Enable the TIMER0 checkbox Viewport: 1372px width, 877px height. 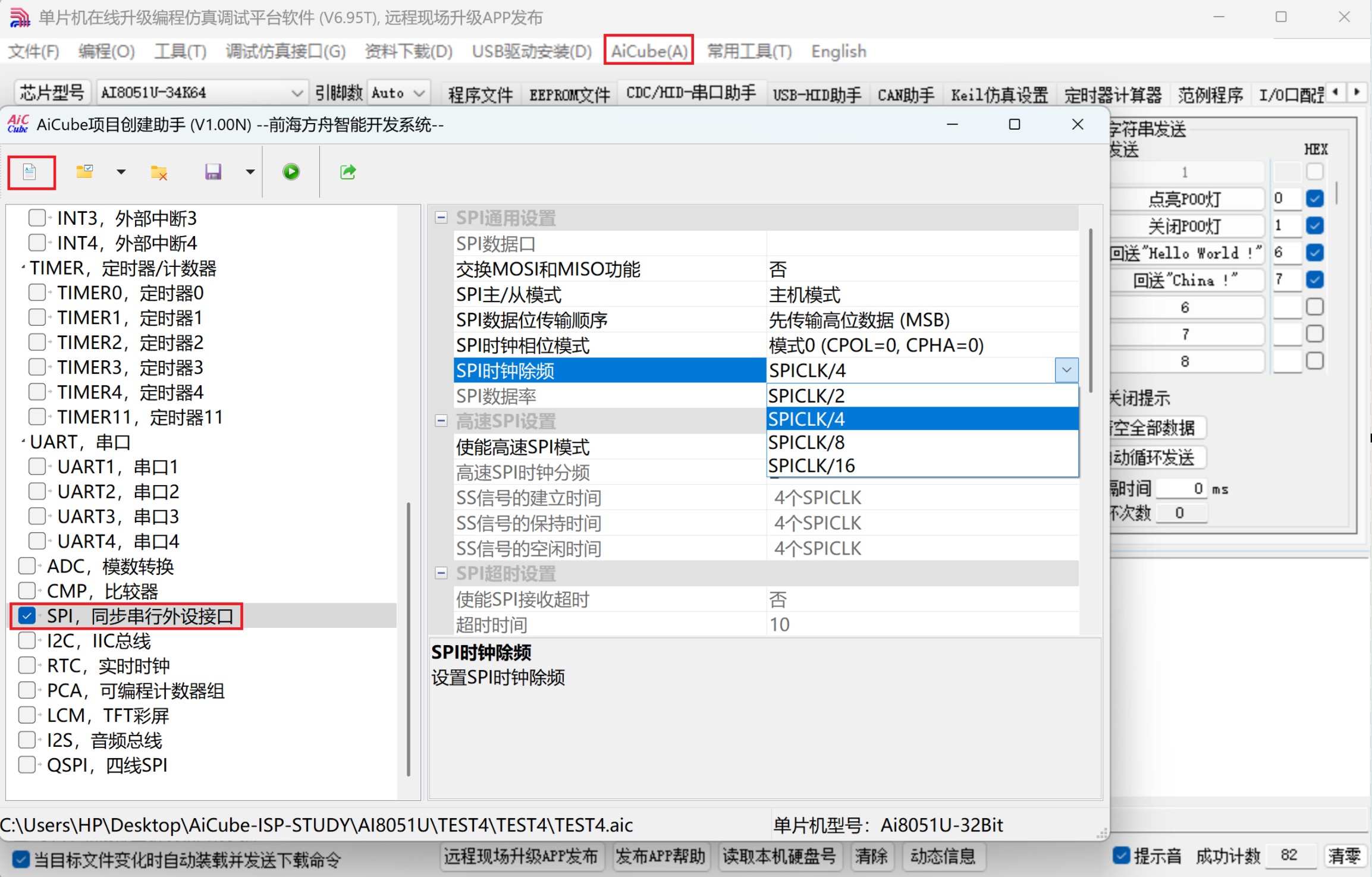pyautogui.click(x=37, y=293)
